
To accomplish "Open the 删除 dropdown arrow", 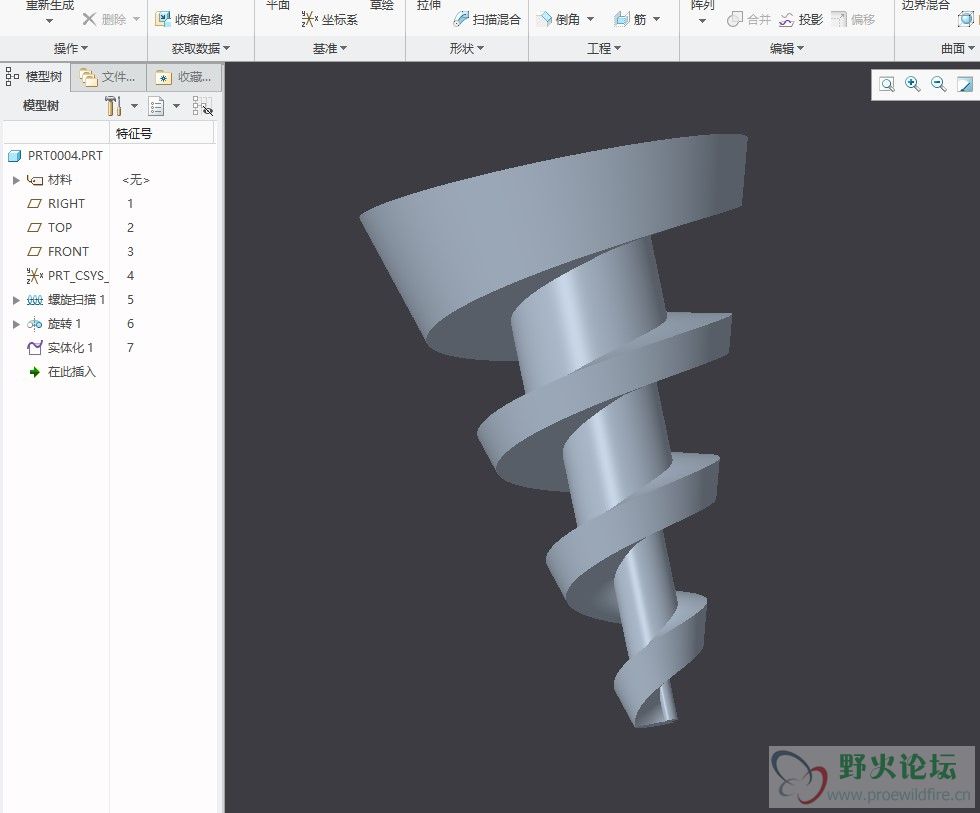I will pos(136,19).
